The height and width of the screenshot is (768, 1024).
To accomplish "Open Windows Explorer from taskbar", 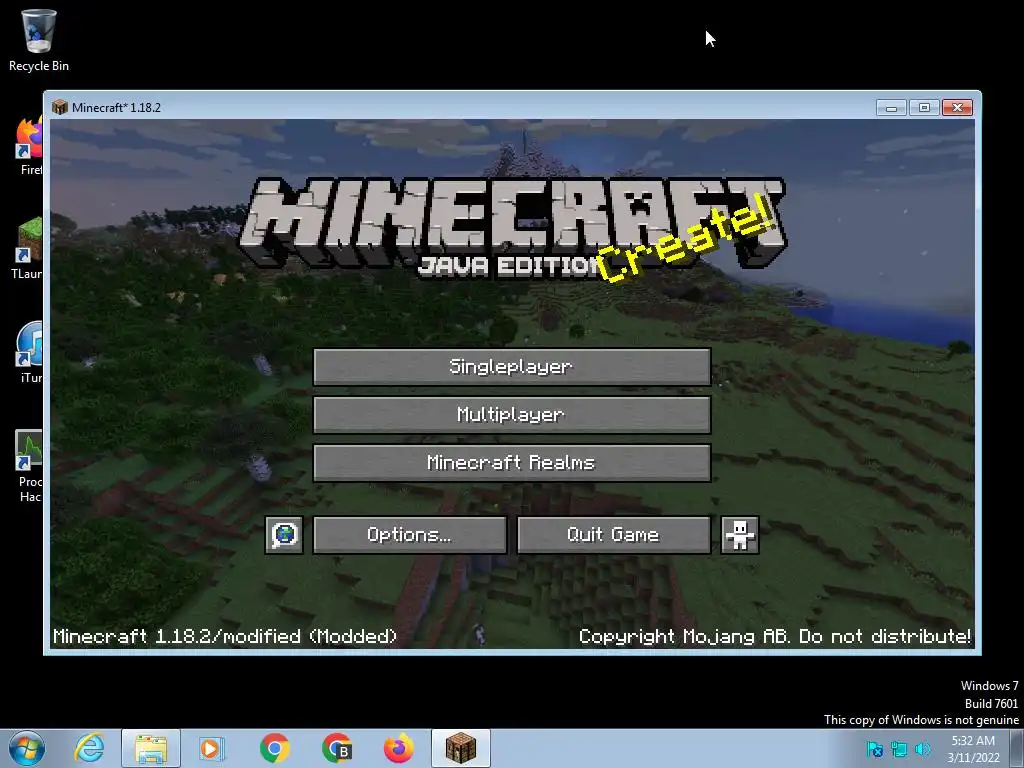I will (151, 748).
